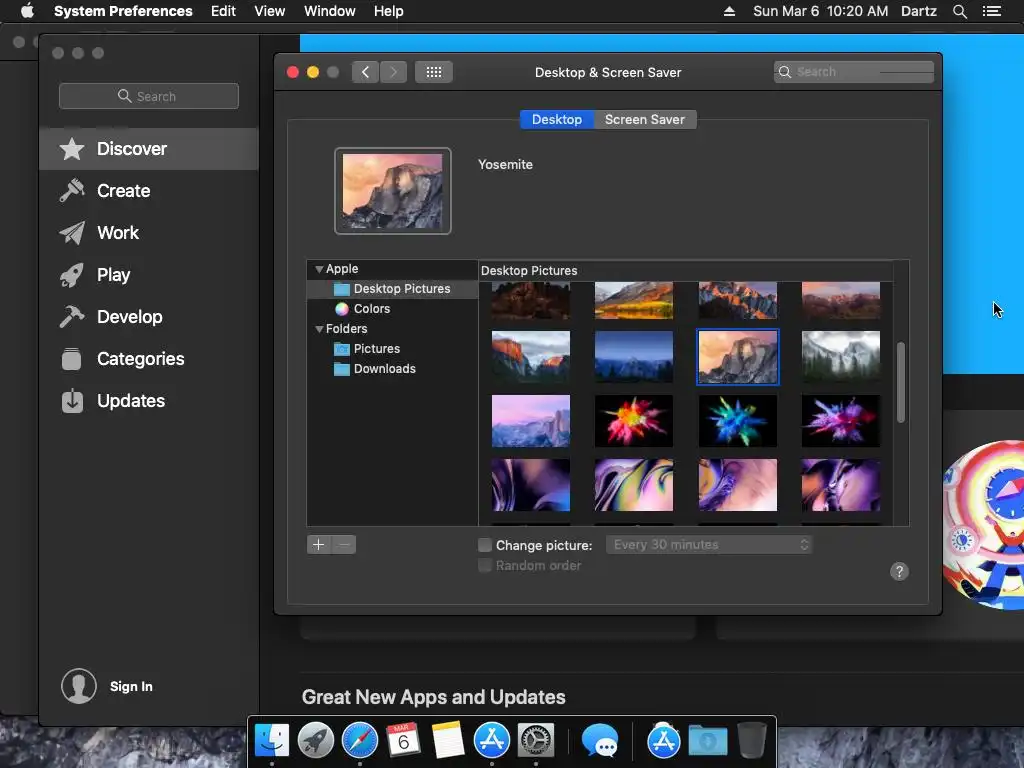The height and width of the screenshot is (768, 1024).
Task: Open the System Preferences menu
Action: click(x=123, y=11)
